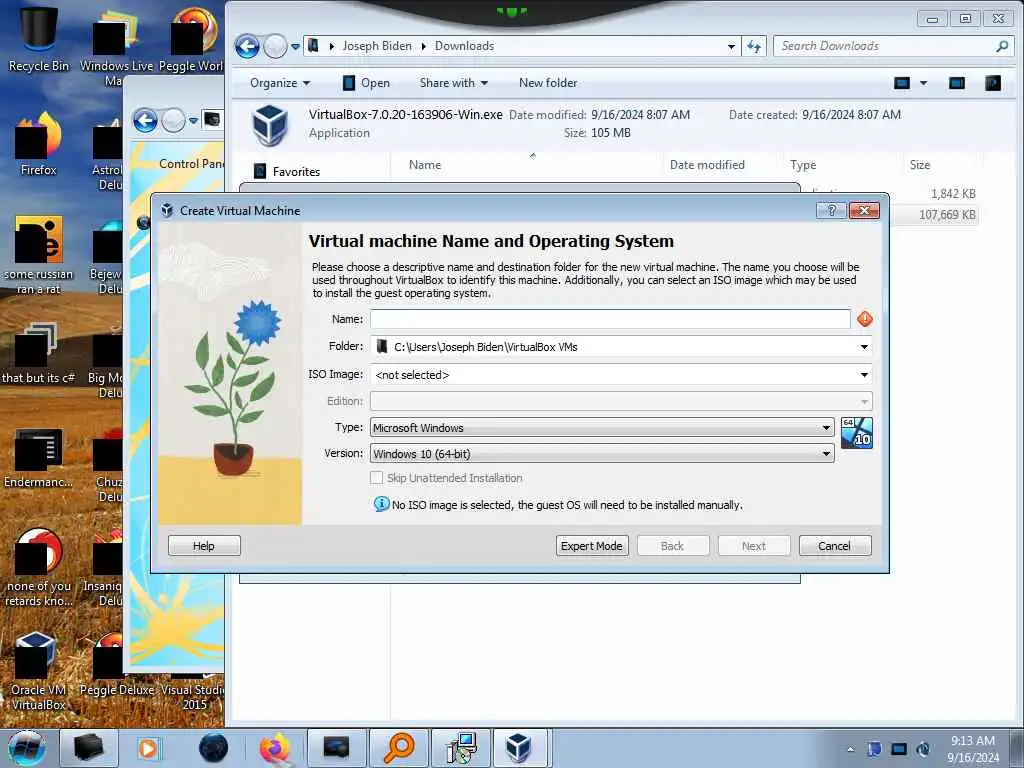Open the disabled Edition dropdown
Viewport: 1024px width, 768px height.
[864, 401]
